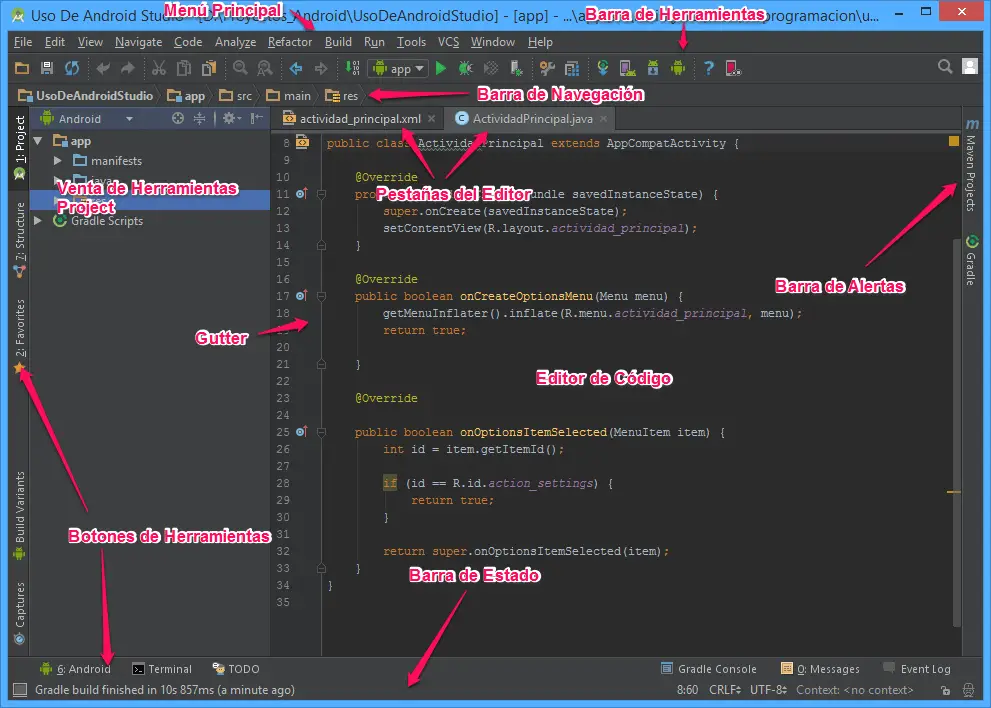Start debugging with the bug icon
Image resolution: width=991 pixels, height=708 pixels.
tap(466, 68)
